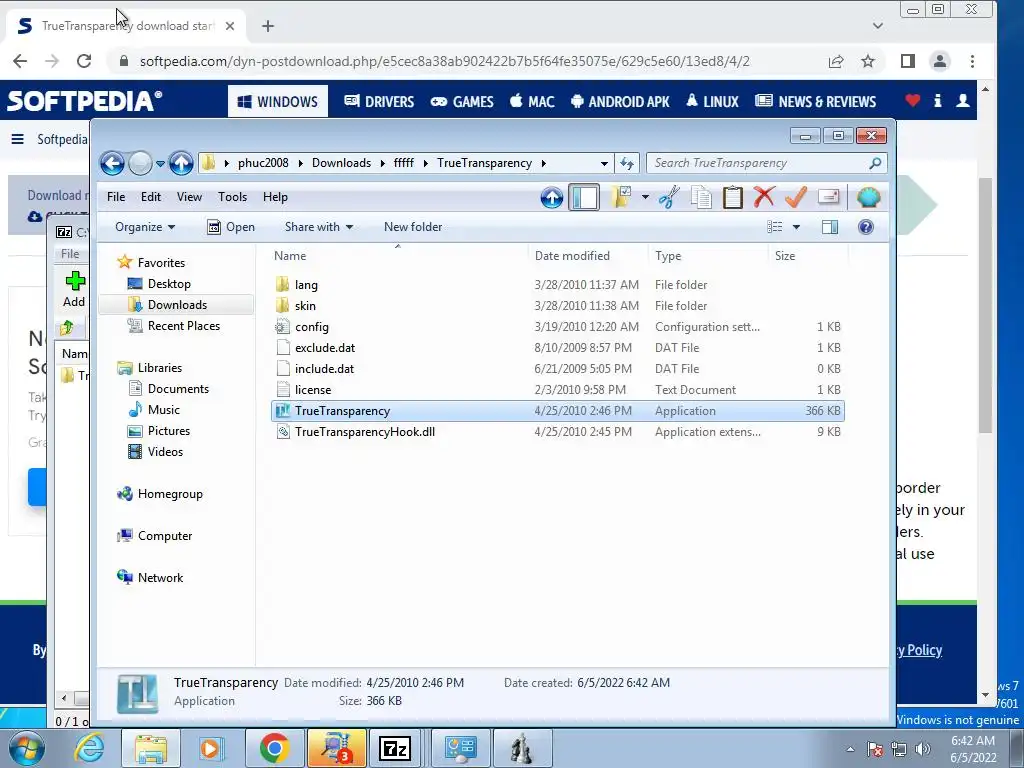Click the folder options toolbar icon
This screenshot has width=1024, height=768.
621,197
